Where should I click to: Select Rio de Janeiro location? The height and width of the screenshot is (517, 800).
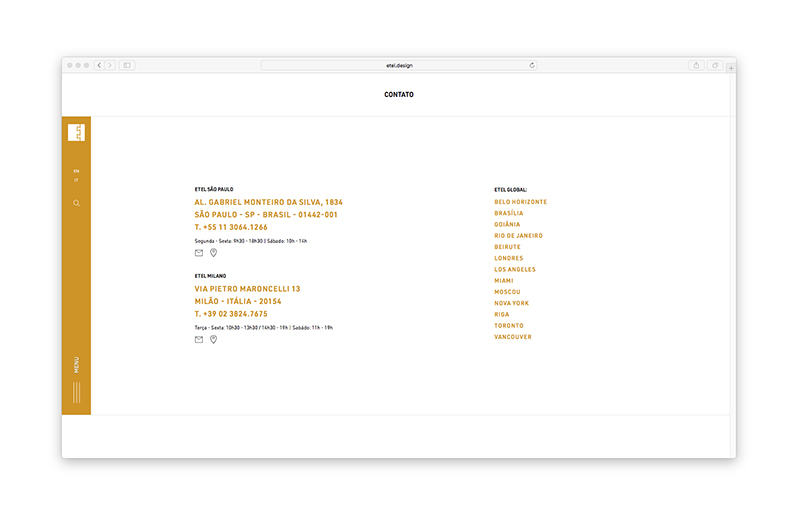tap(518, 236)
